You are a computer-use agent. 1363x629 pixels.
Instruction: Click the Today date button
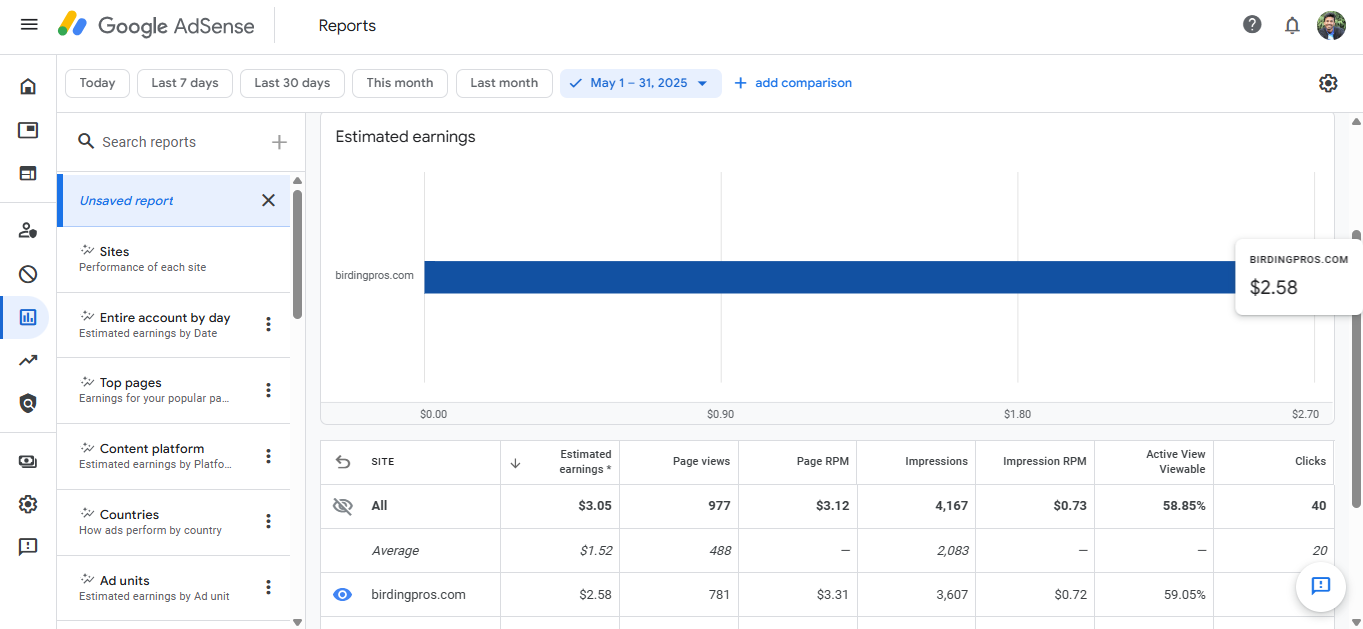pyautogui.click(x=97, y=83)
